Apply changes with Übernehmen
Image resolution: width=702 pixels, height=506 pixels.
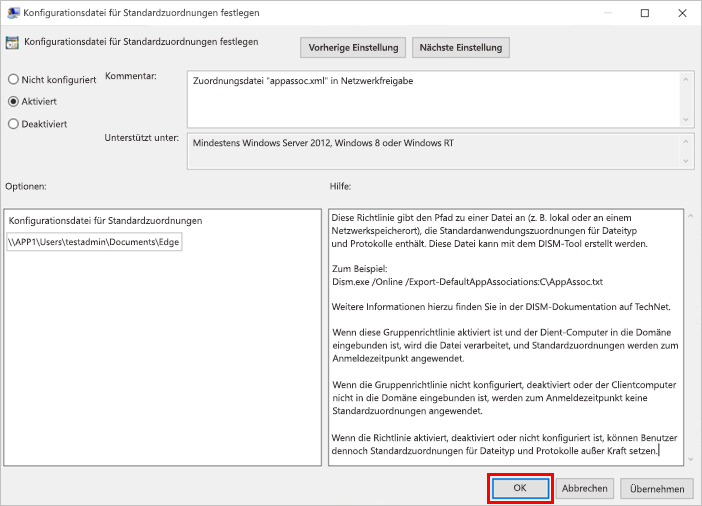[657, 489]
